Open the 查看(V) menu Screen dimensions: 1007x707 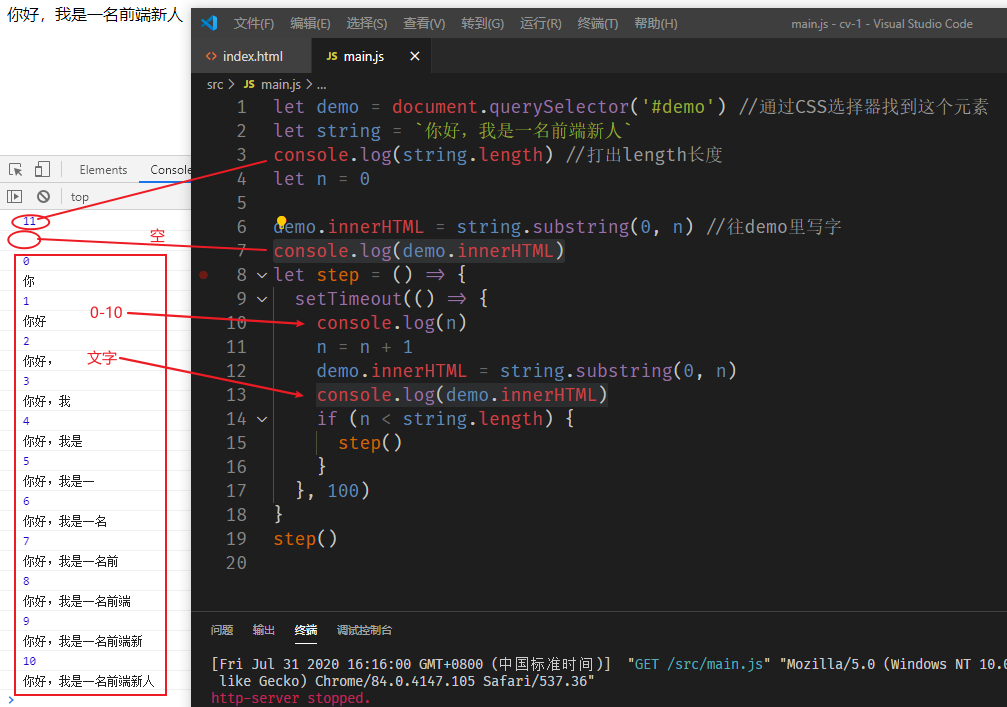[x=424, y=24]
